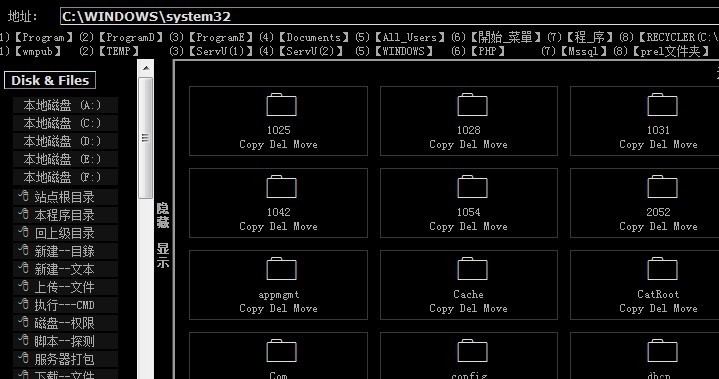Click Move under folder 1054
The height and width of the screenshot is (379, 719).
[495, 226]
